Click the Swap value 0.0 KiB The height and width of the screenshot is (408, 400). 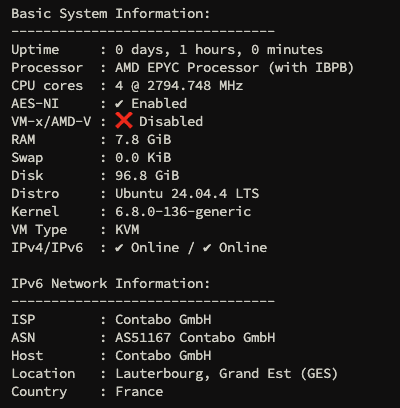(143, 157)
